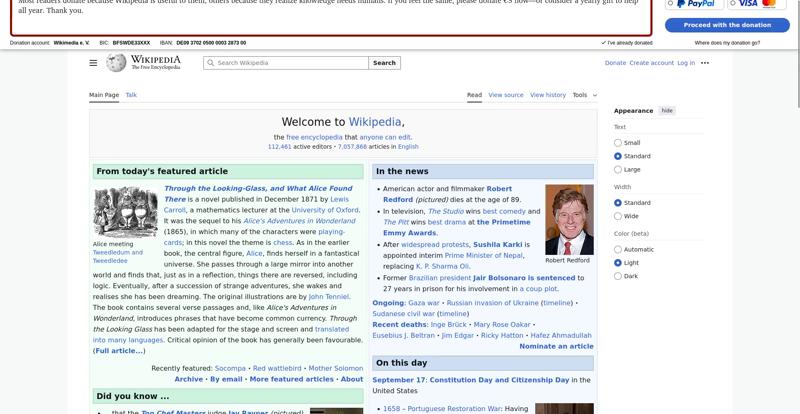The height and width of the screenshot is (414, 800).
Task: Open the free encyclopedia link
Action: (314, 137)
